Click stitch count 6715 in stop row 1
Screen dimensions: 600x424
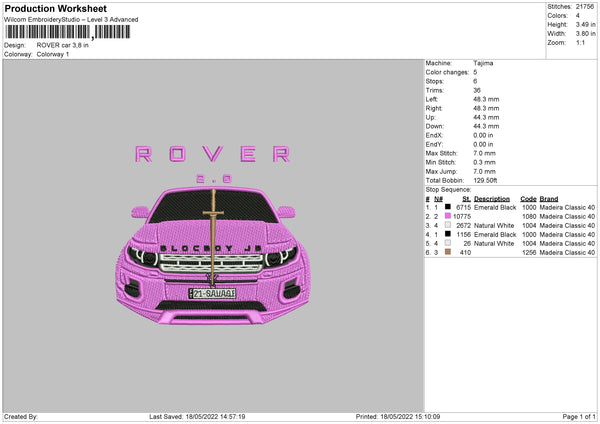463,207
